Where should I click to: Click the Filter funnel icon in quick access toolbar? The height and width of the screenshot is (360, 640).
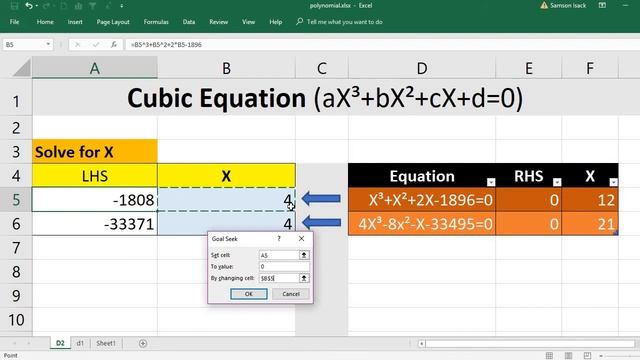point(93,6)
